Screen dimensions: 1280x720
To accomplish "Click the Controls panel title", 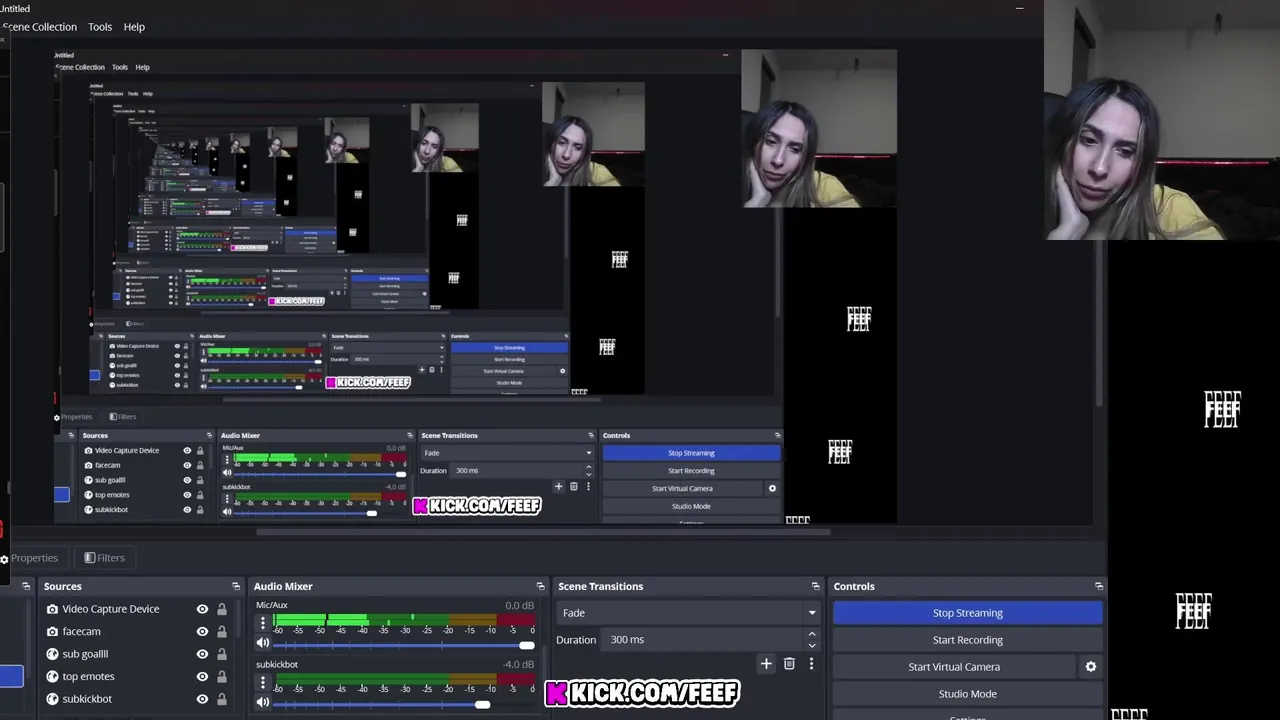I will point(854,586).
